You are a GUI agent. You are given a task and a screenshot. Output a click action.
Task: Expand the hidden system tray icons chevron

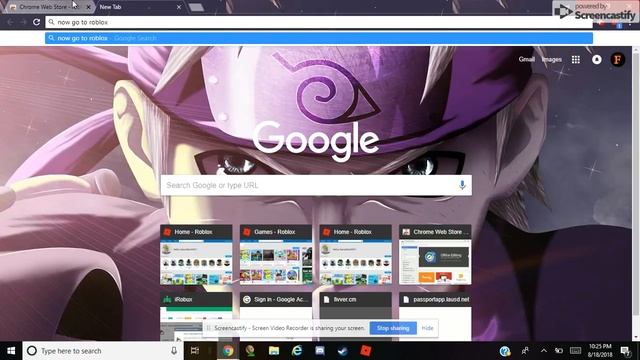tap(544, 351)
